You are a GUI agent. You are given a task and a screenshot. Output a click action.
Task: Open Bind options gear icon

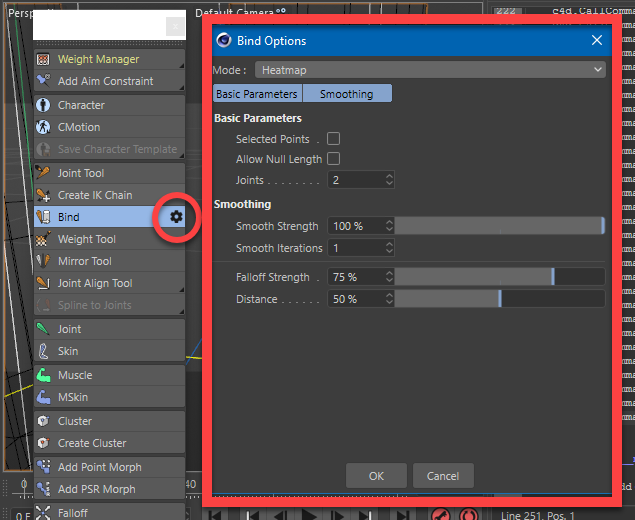(x=176, y=217)
